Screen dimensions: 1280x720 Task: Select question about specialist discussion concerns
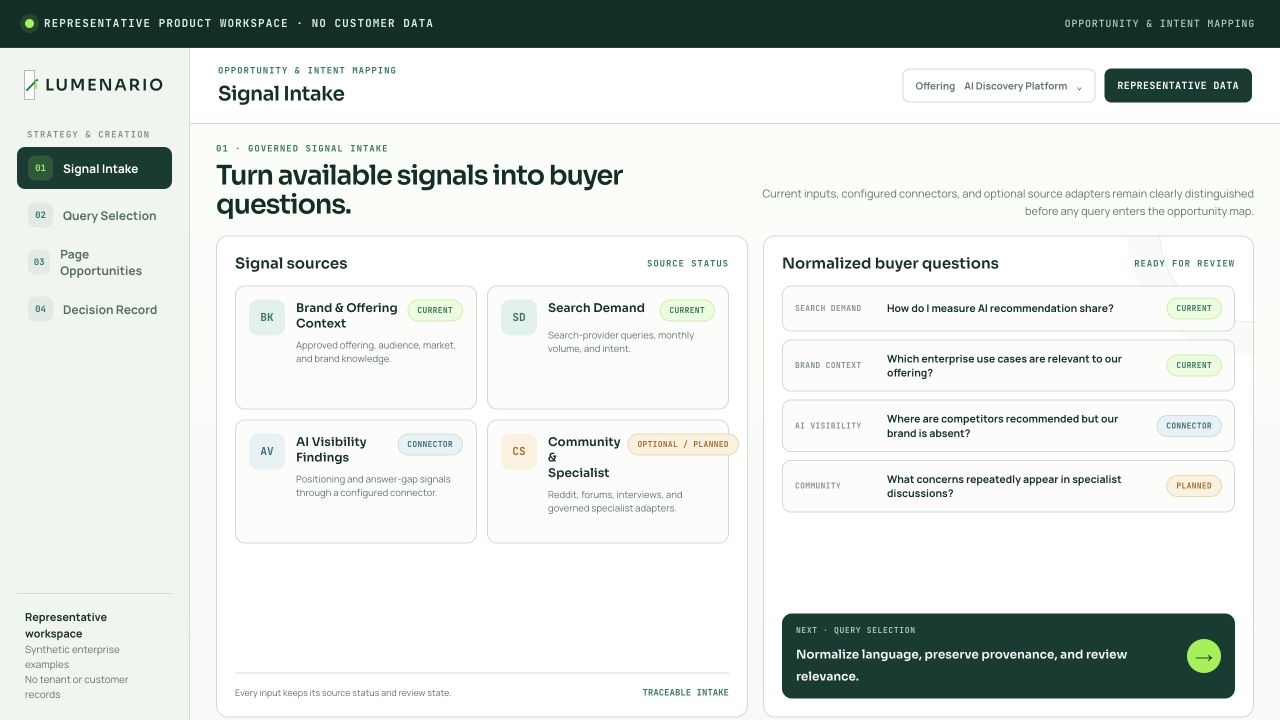[1008, 486]
